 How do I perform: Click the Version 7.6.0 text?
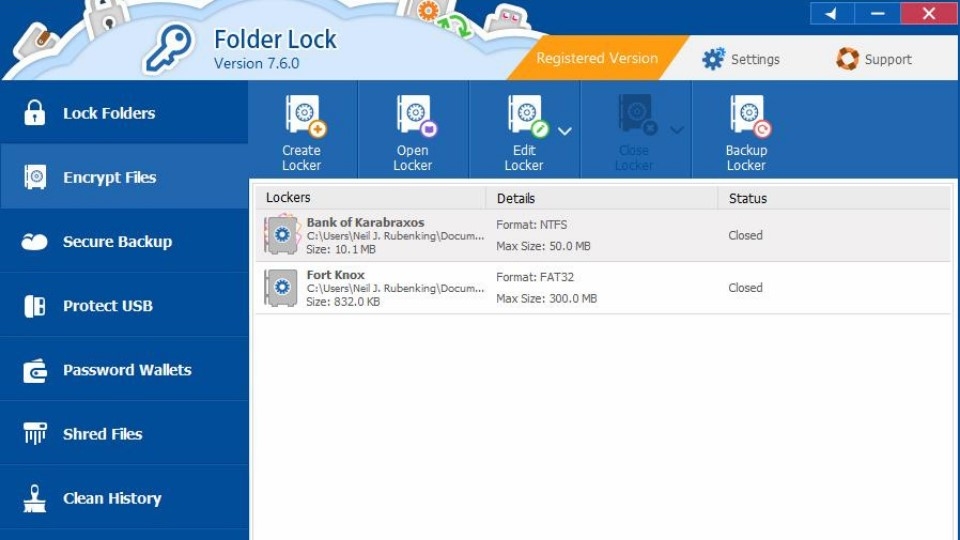(257, 63)
